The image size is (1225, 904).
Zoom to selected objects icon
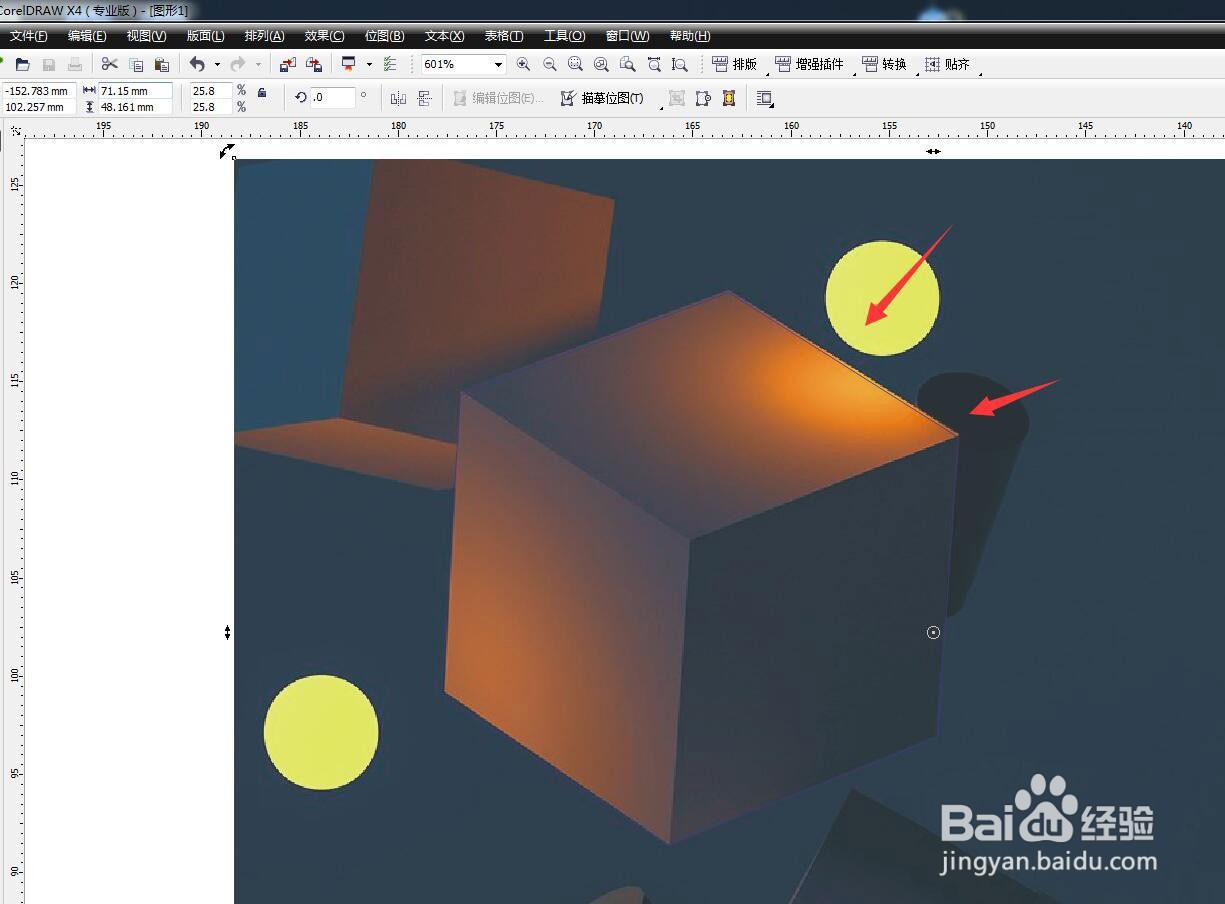coord(576,64)
